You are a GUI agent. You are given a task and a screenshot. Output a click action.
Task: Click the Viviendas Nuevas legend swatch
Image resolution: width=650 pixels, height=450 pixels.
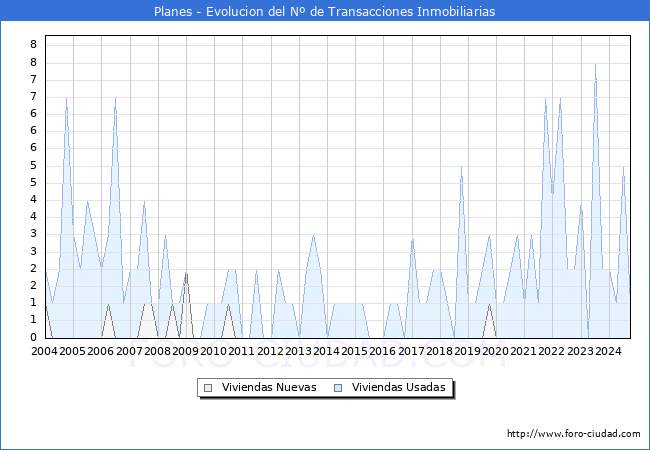(x=208, y=388)
